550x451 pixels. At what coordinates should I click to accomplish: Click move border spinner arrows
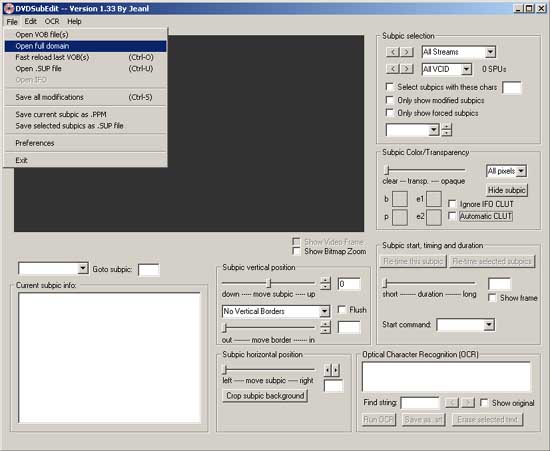tap(325, 327)
